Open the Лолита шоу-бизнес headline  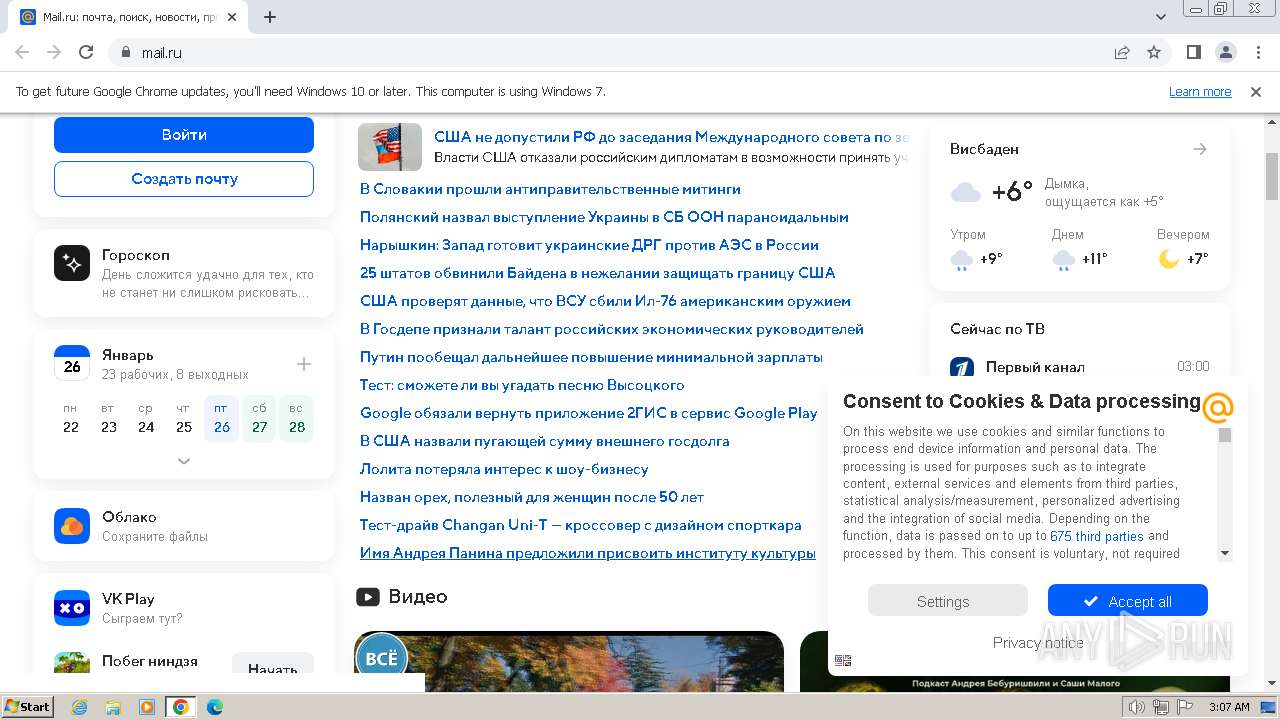pyautogui.click(x=504, y=469)
